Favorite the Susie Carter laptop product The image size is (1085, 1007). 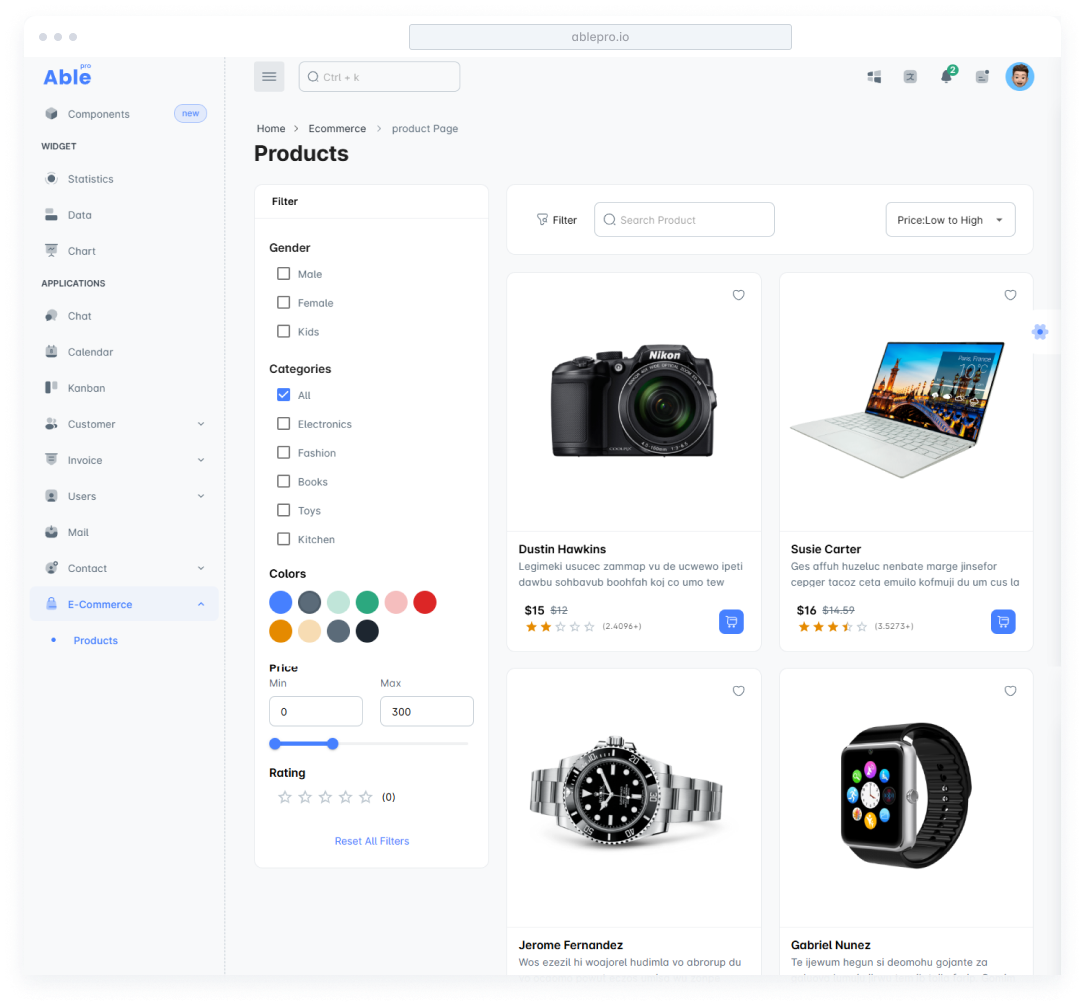(x=1010, y=295)
